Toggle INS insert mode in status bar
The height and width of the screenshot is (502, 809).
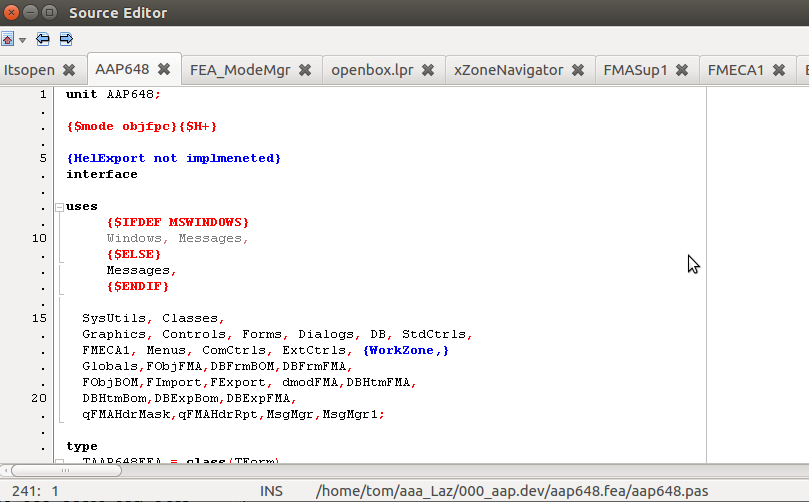click(271, 491)
